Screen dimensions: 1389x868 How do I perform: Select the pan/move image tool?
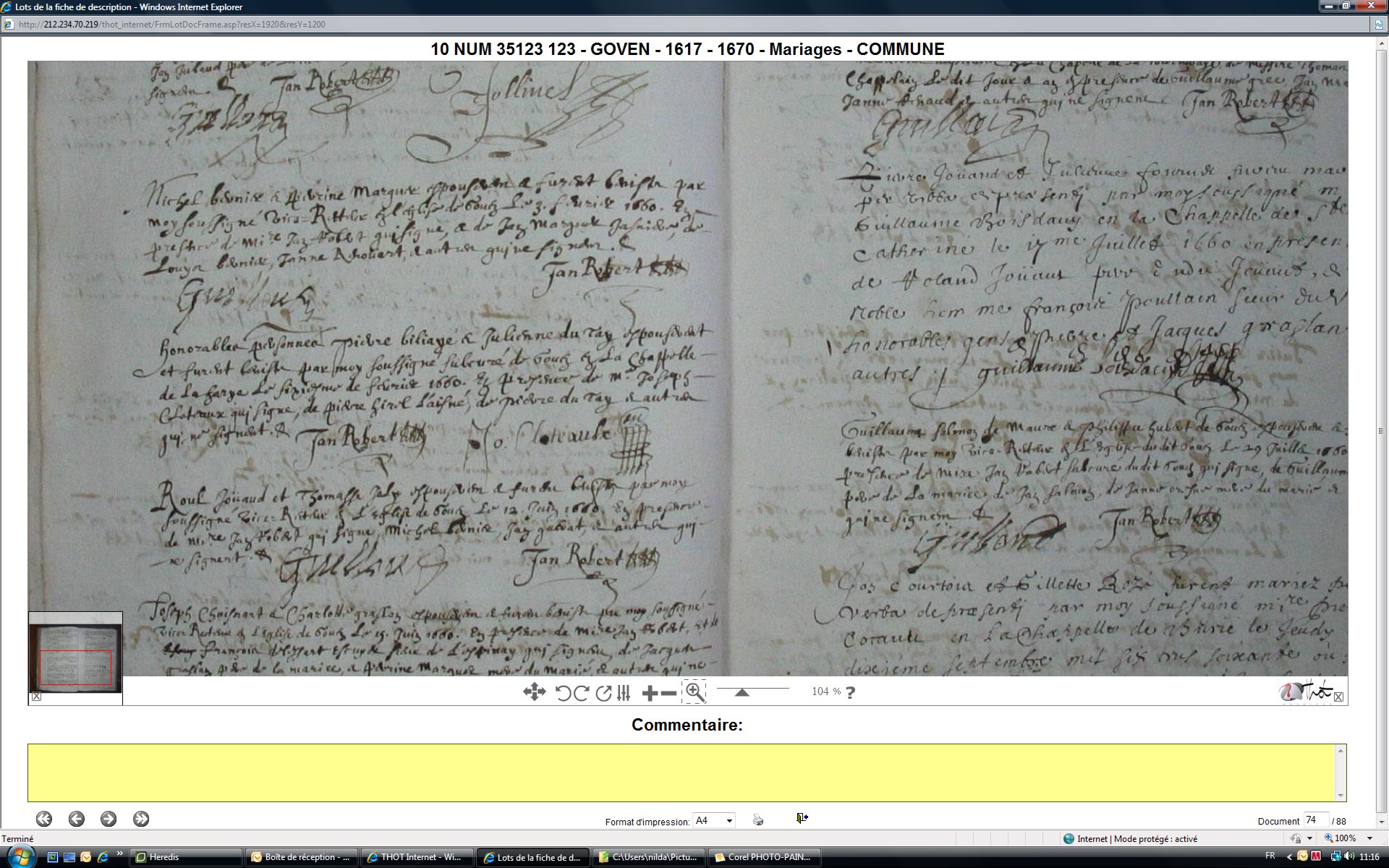(534, 692)
